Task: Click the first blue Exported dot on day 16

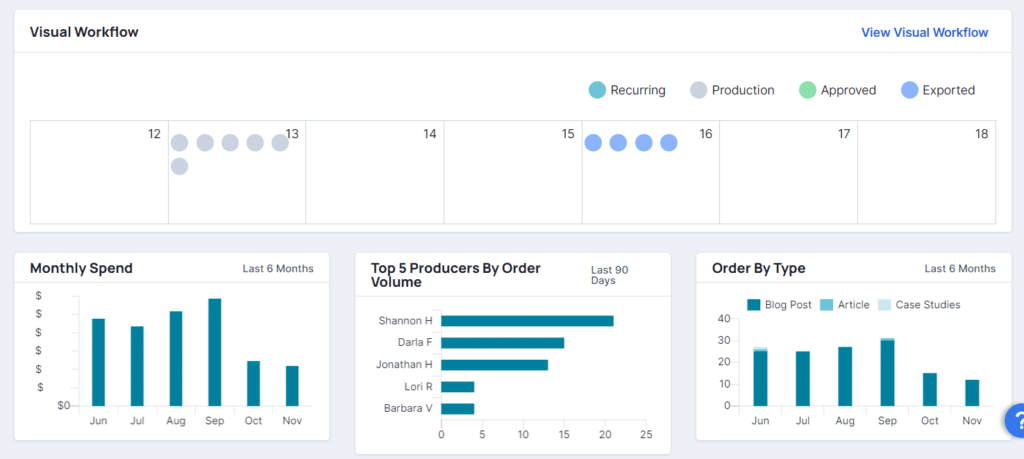Action: tap(593, 143)
